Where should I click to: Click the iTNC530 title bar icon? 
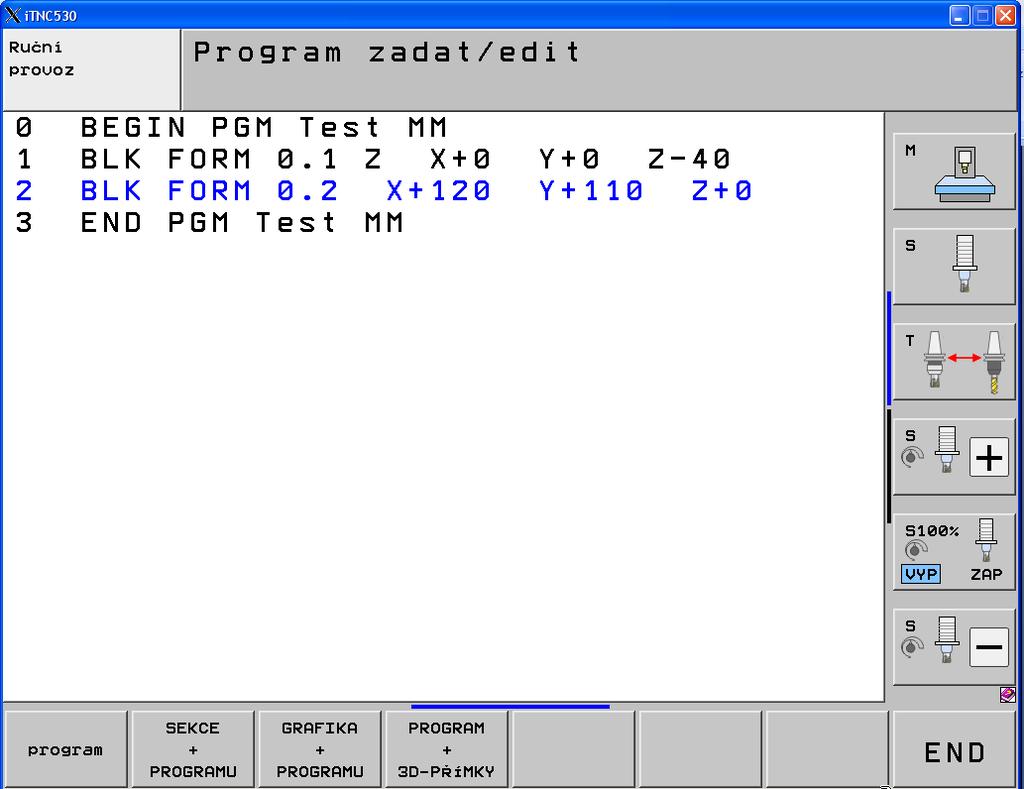12,15
